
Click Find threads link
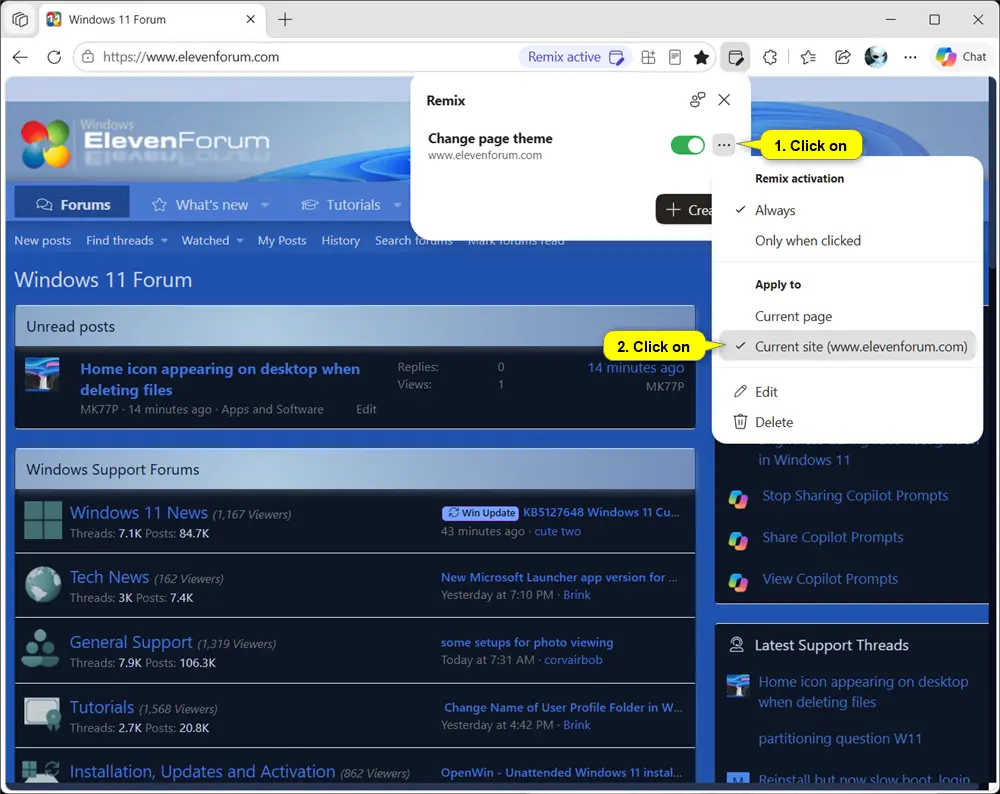click(x=120, y=240)
